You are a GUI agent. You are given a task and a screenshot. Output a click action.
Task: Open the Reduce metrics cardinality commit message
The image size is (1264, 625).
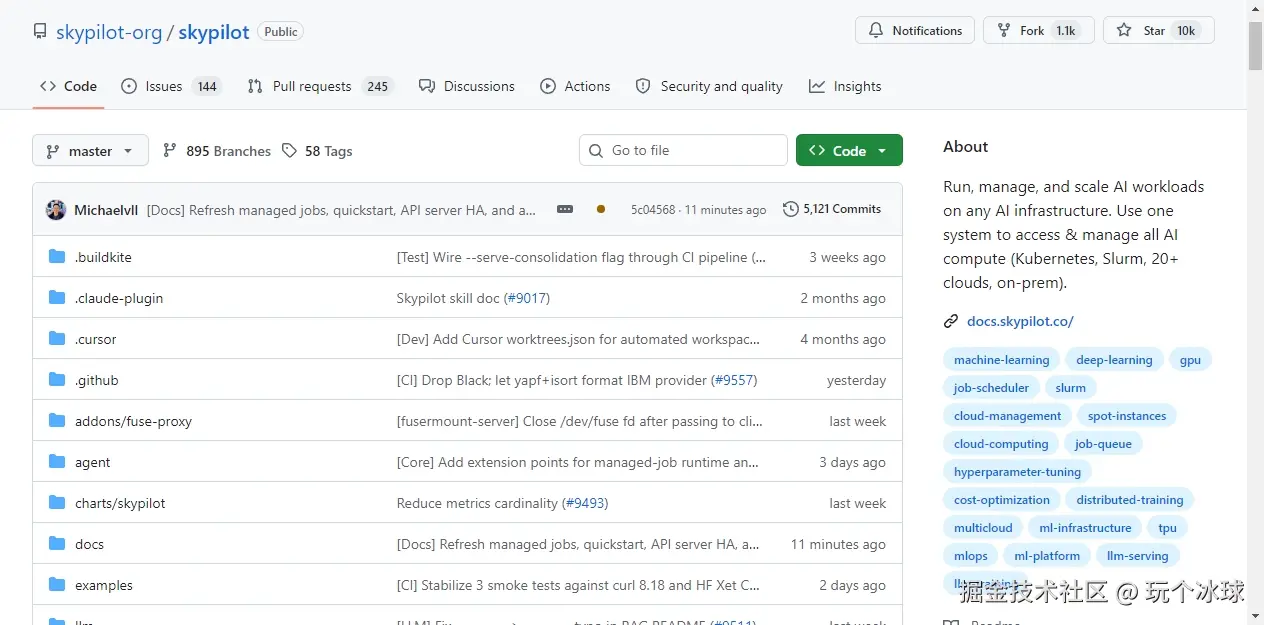click(x=477, y=503)
